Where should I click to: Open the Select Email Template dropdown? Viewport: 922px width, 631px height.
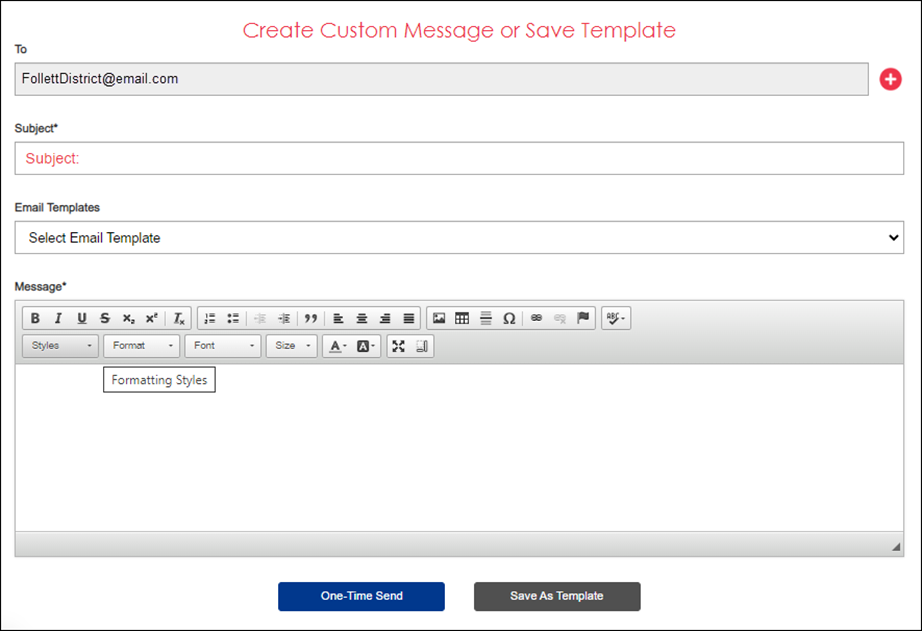459,238
